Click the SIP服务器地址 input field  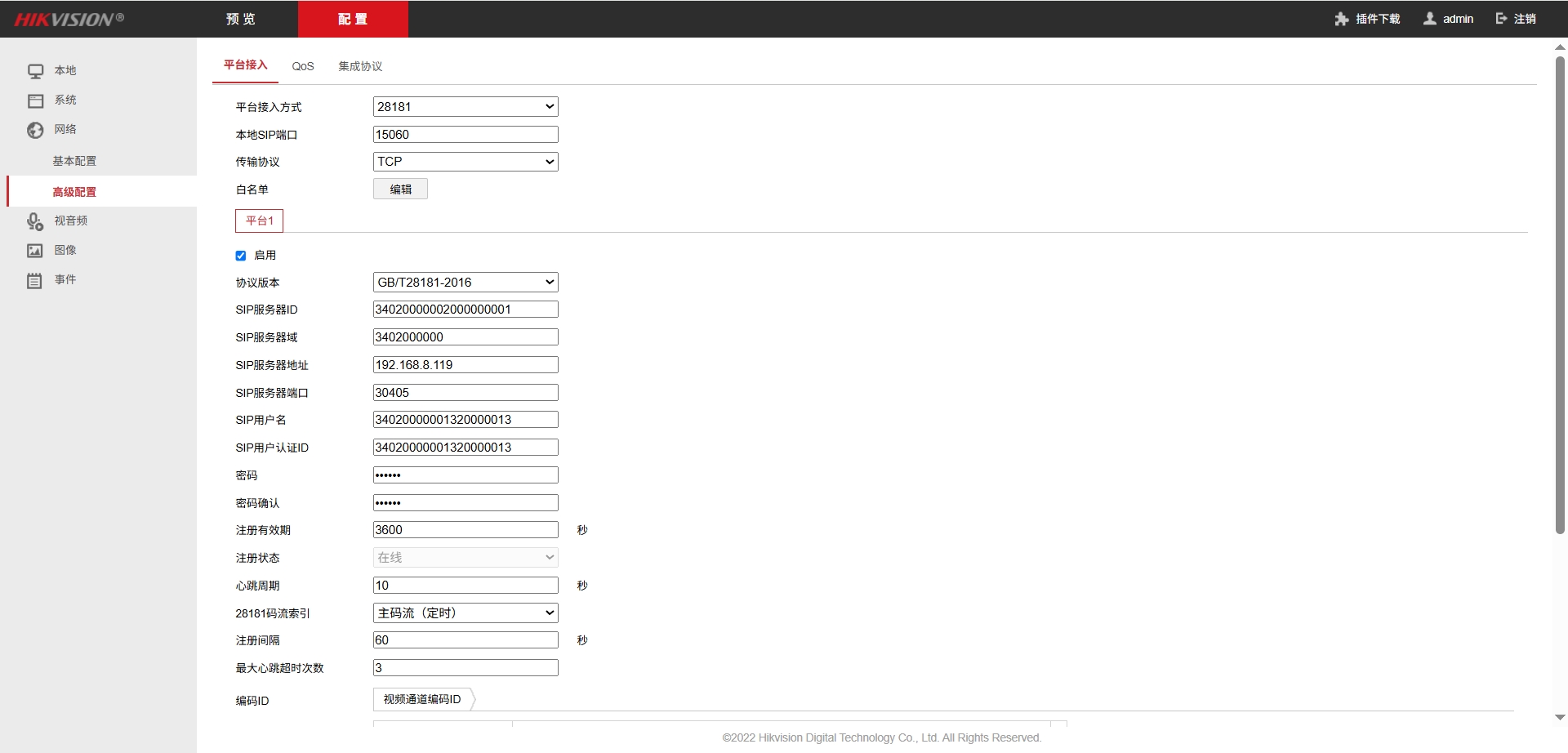465,365
